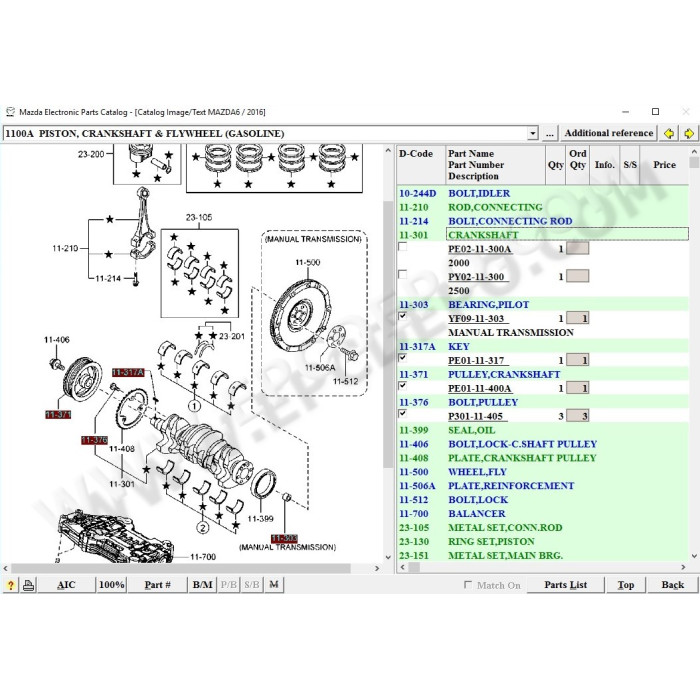Click the 11-406 pulley bolt diagram label

[57, 340]
